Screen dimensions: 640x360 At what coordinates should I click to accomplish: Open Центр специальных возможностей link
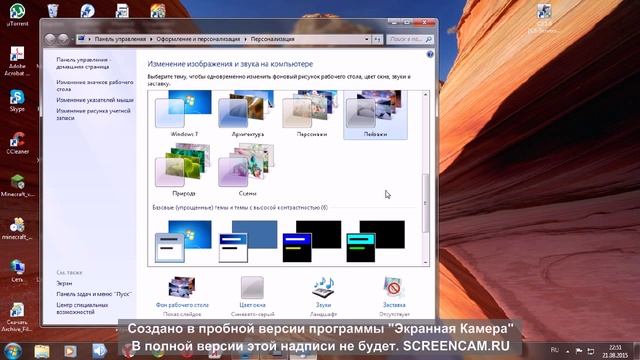point(82,309)
